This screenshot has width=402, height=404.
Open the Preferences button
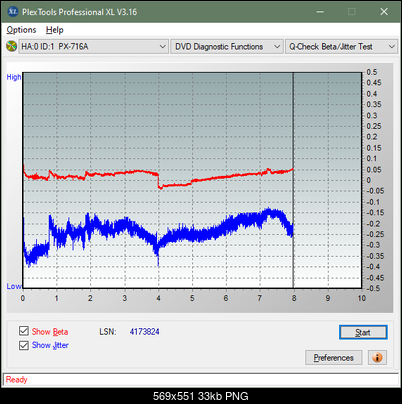(x=334, y=358)
